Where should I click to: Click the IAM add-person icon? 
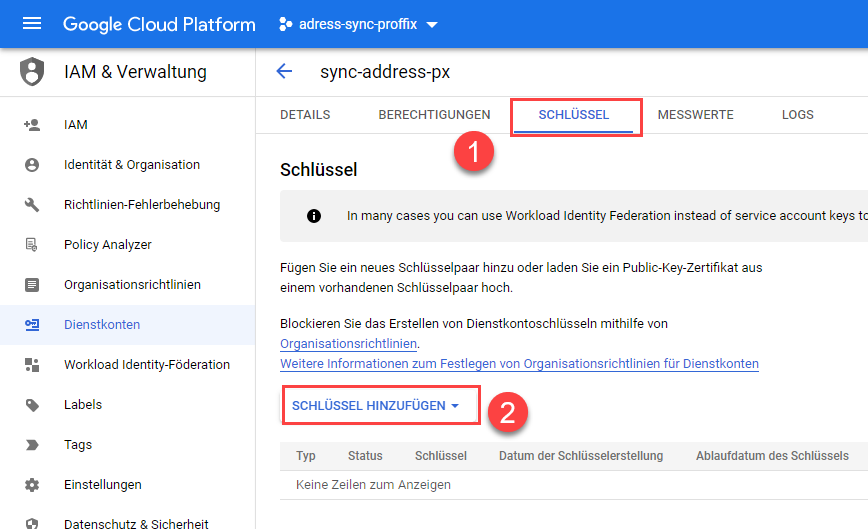point(32,125)
